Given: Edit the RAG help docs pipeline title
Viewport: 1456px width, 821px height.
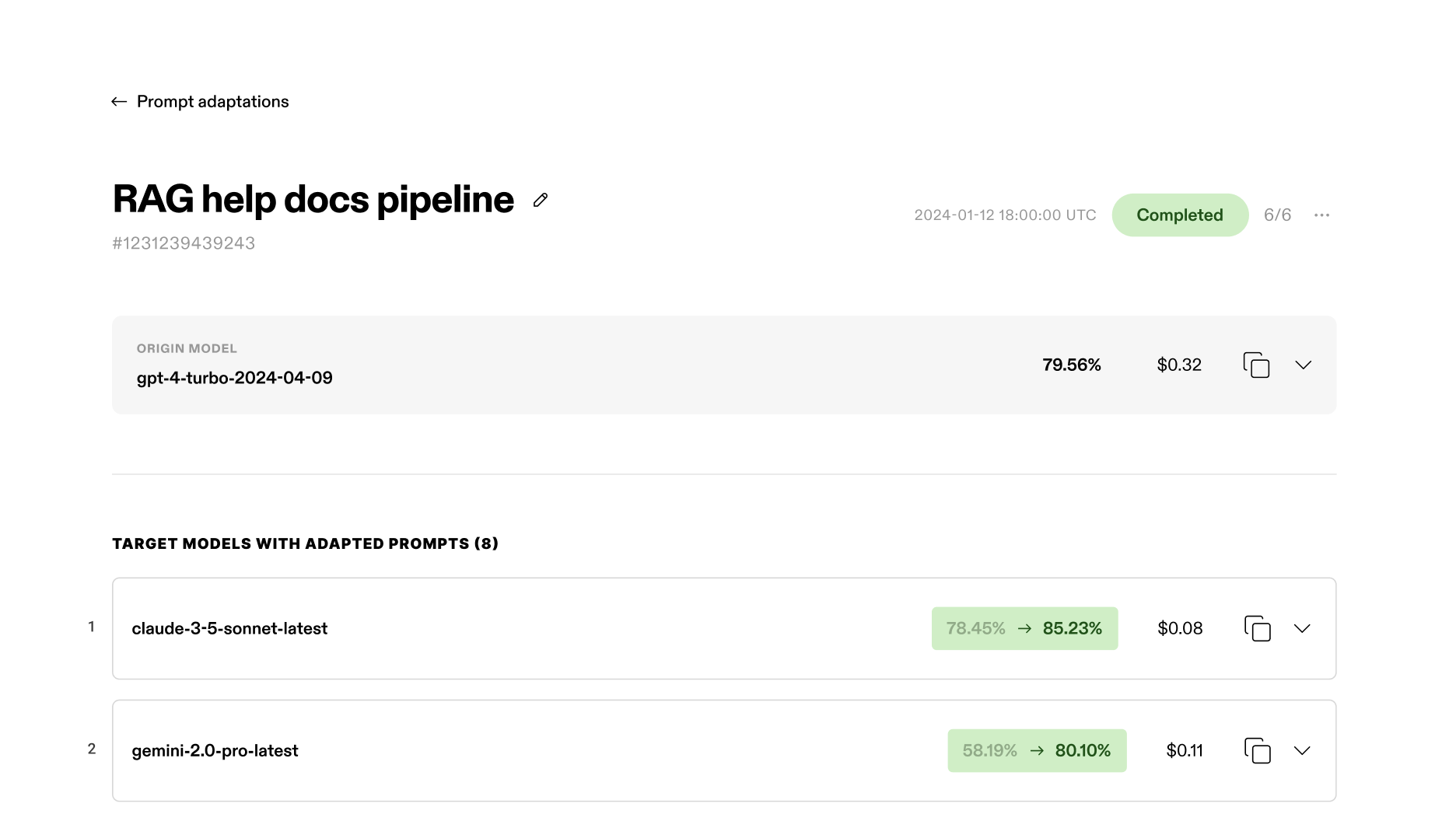Looking at the screenshot, I should [x=541, y=201].
